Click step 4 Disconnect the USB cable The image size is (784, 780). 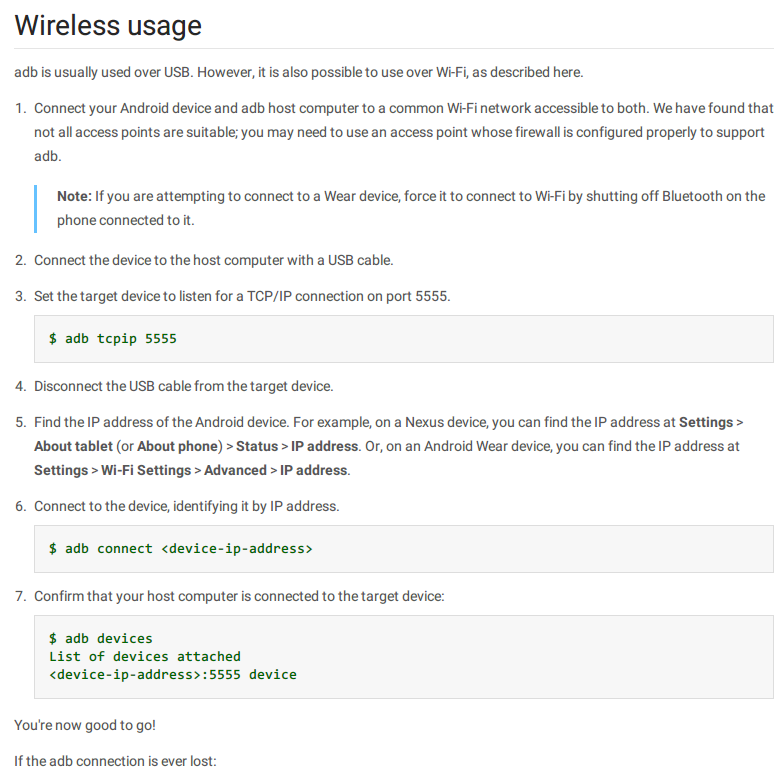(x=184, y=386)
